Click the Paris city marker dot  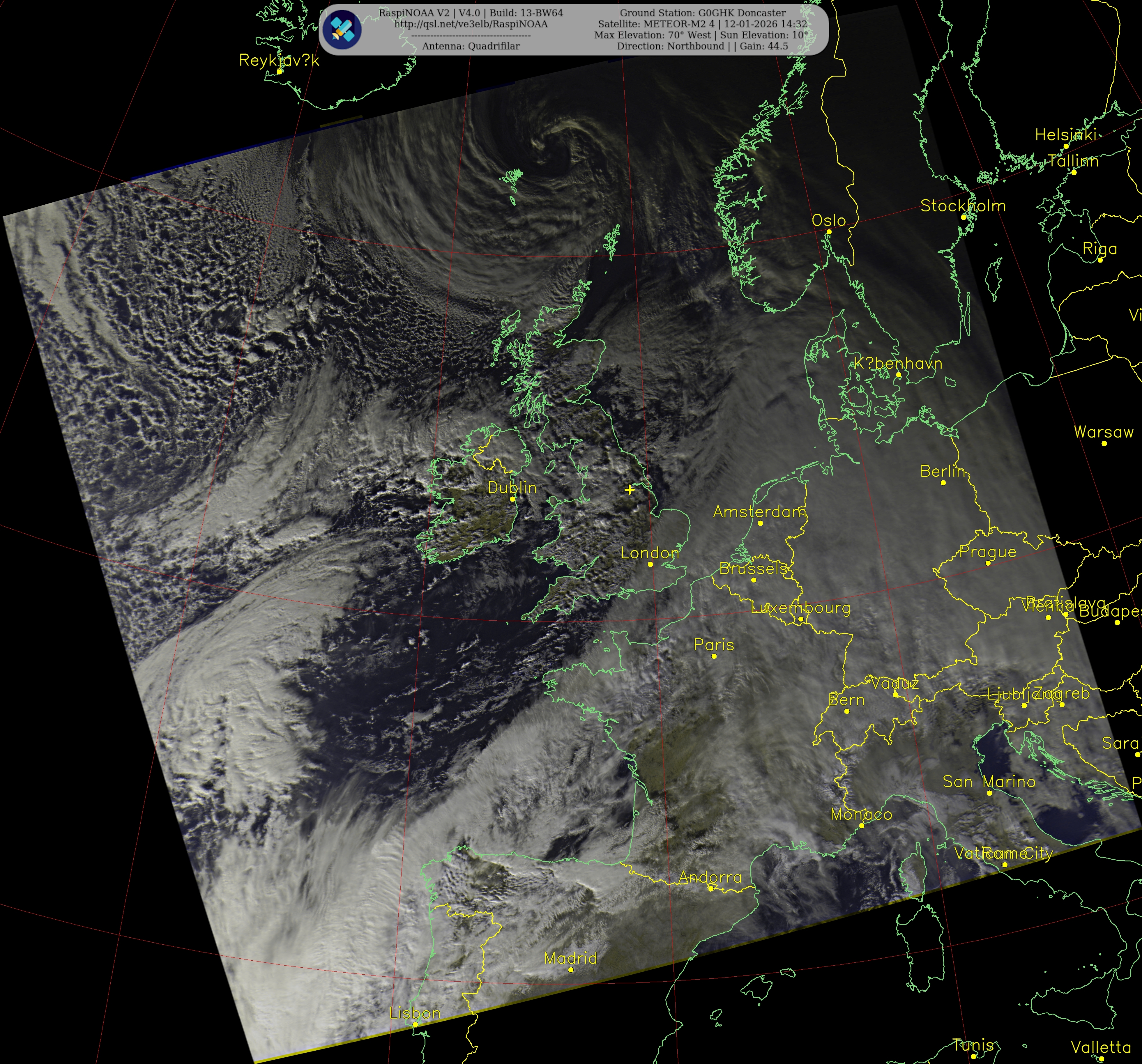tap(714, 656)
